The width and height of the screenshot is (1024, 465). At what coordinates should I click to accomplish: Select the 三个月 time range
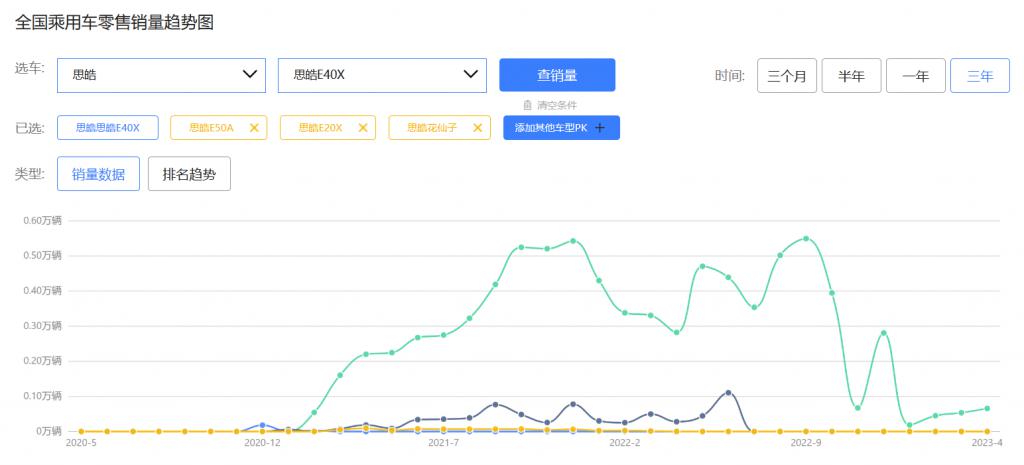pos(787,76)
